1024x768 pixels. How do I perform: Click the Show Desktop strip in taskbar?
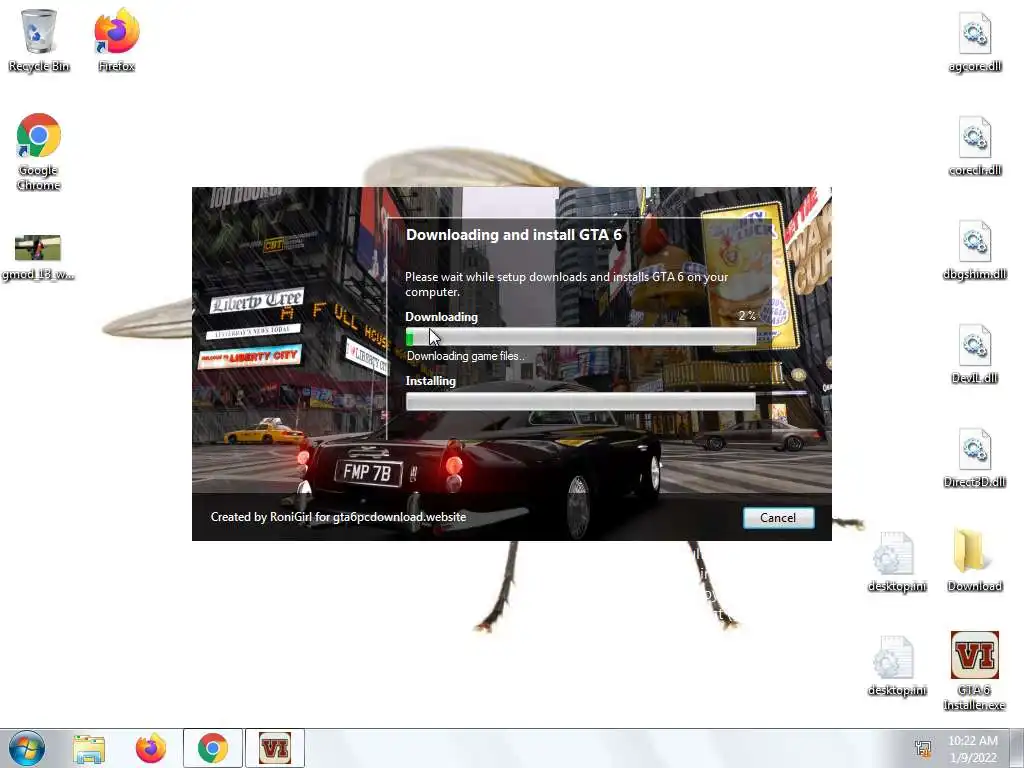pyautogui.click(x=1017, y=748)
